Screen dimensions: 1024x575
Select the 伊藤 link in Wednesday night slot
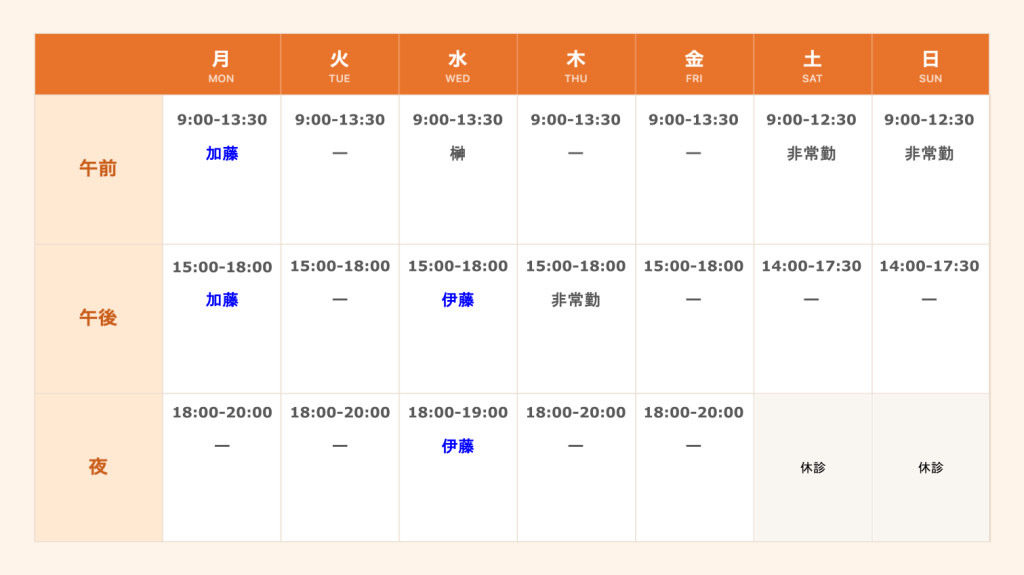(458, 446)
